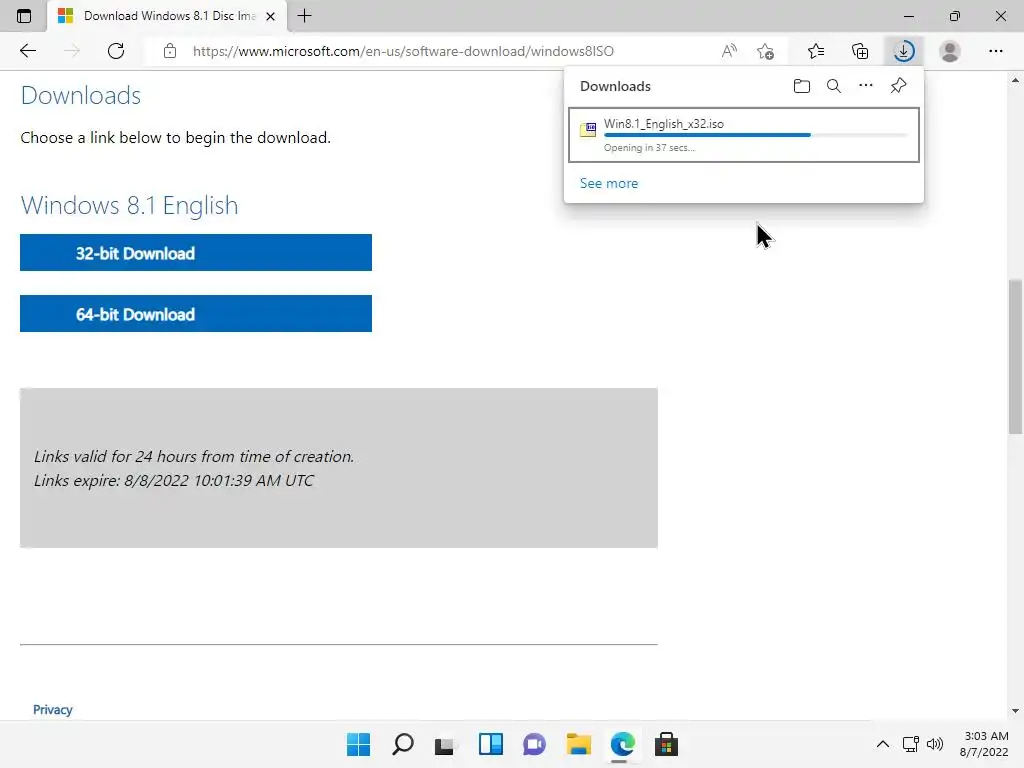1024x768 pixels.
Task: Select the Win8.1_English_x32.iso download item
Action: (744, 135)
